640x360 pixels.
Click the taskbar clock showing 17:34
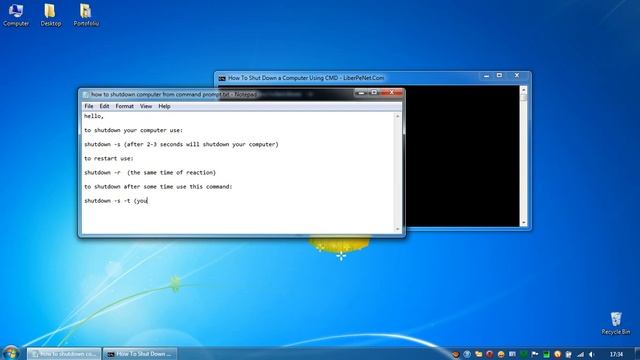[x=616, y=354]
